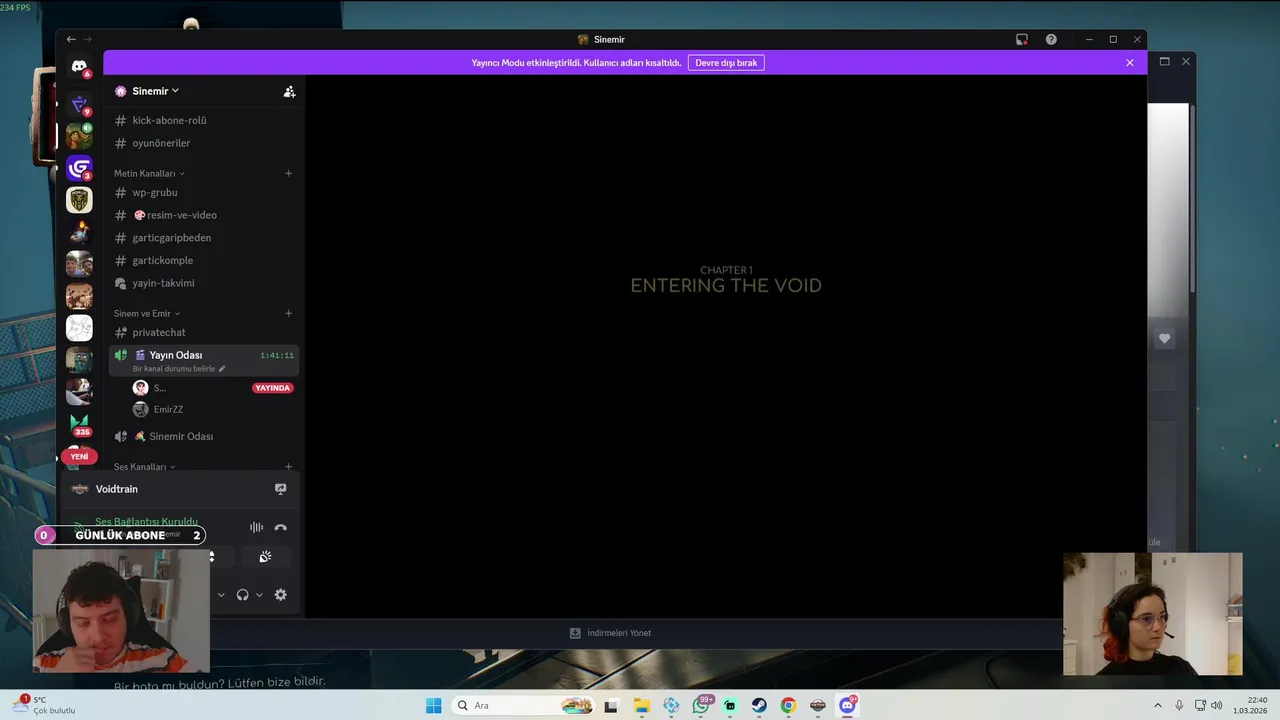The width and height of the screenshot is (1280, 720).
Task: Open the Windows Start menu
Action: (433, 706)
